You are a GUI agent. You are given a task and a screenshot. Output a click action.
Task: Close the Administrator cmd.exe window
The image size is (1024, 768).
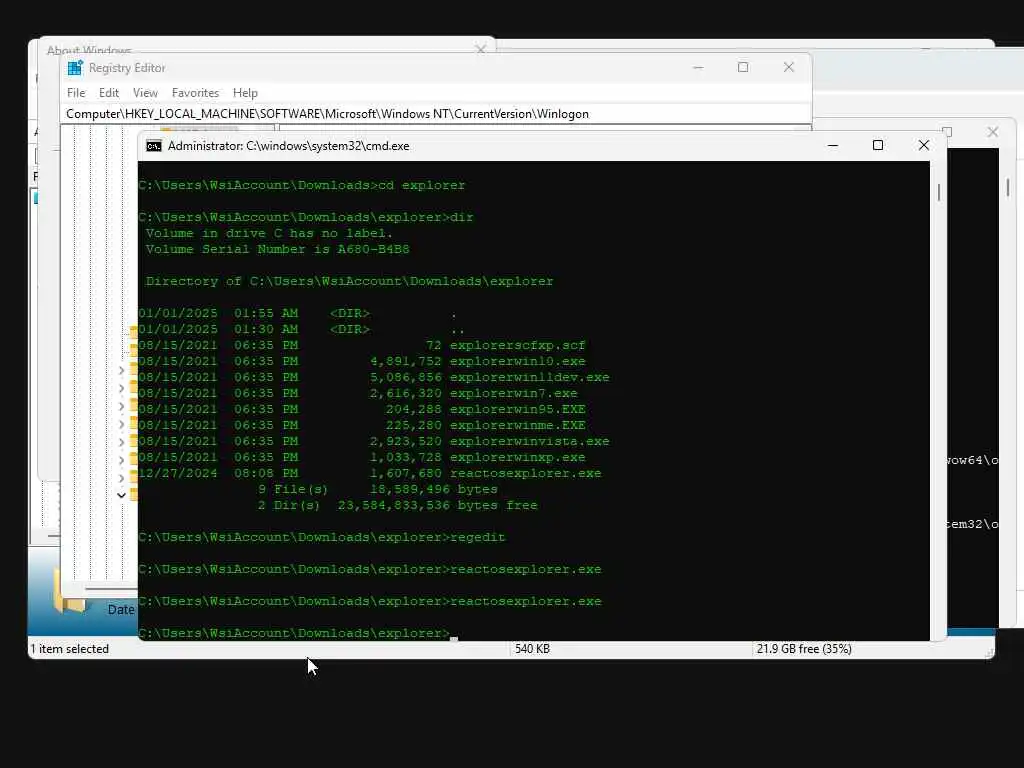click(923, 146)
